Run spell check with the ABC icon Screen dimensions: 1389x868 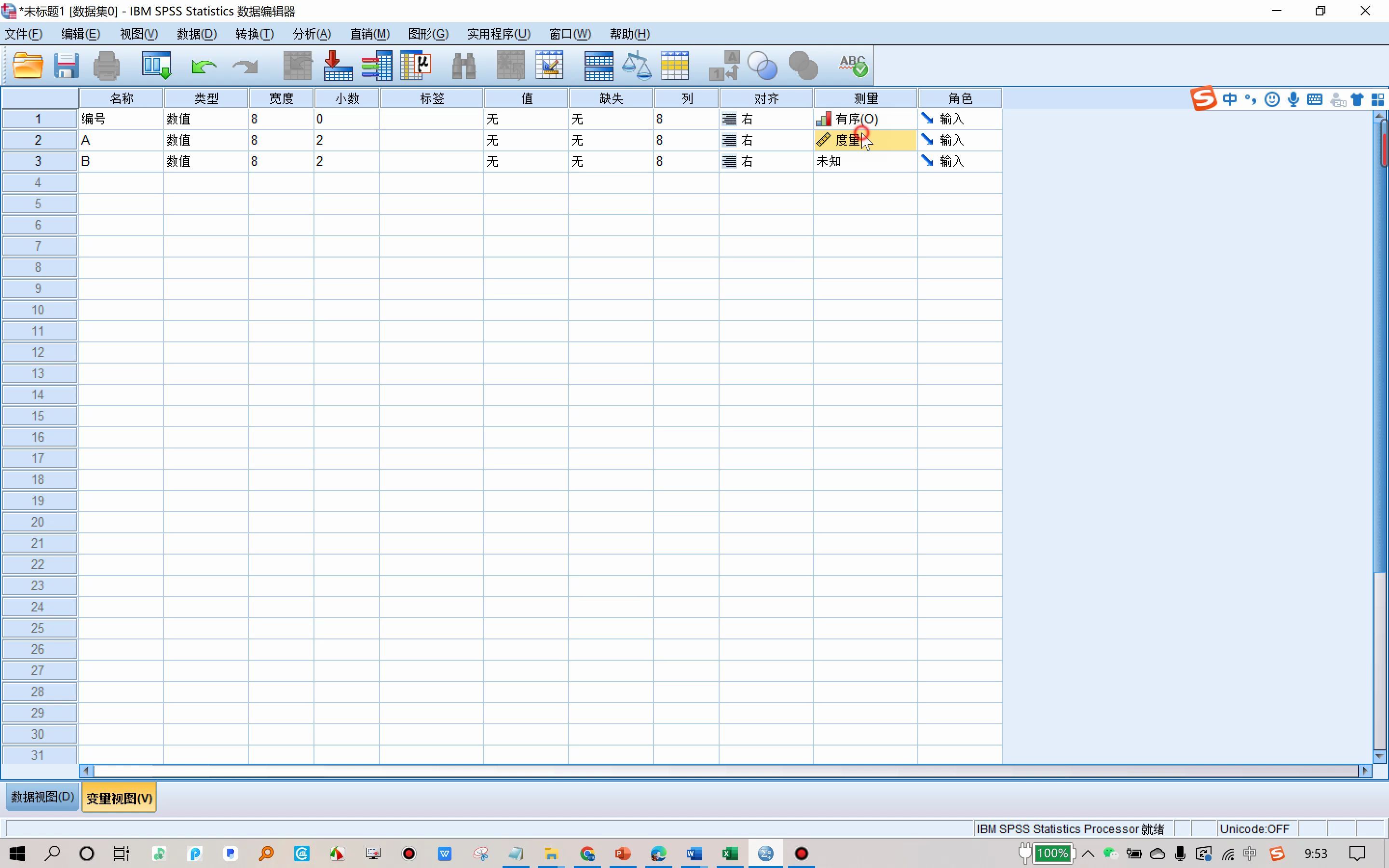(x=854, y=65)
